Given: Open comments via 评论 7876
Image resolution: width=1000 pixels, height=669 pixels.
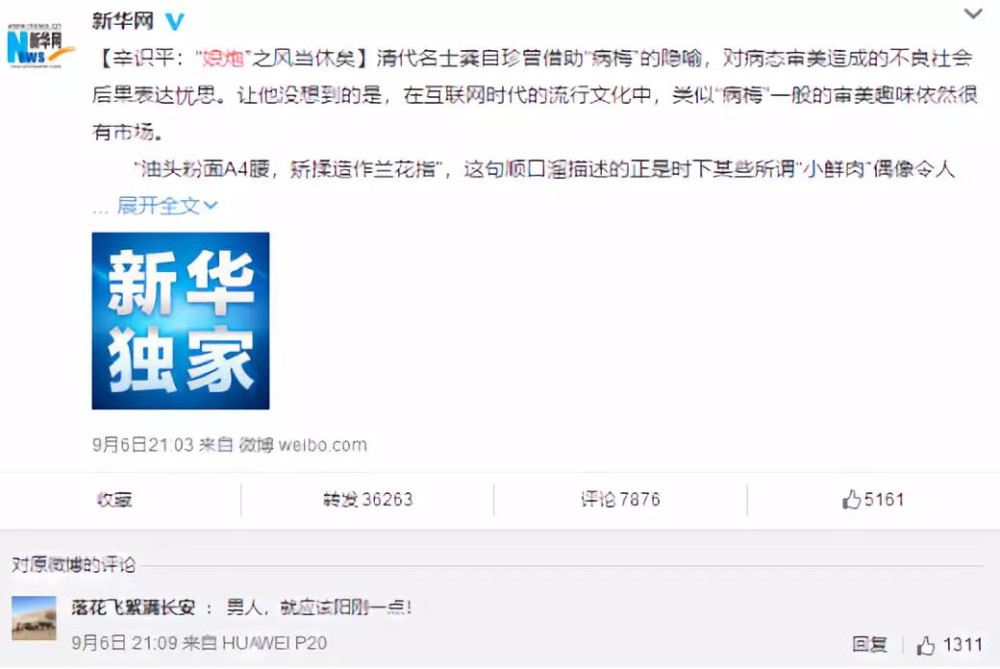Looking at the screenshot, I should point(621,499).
